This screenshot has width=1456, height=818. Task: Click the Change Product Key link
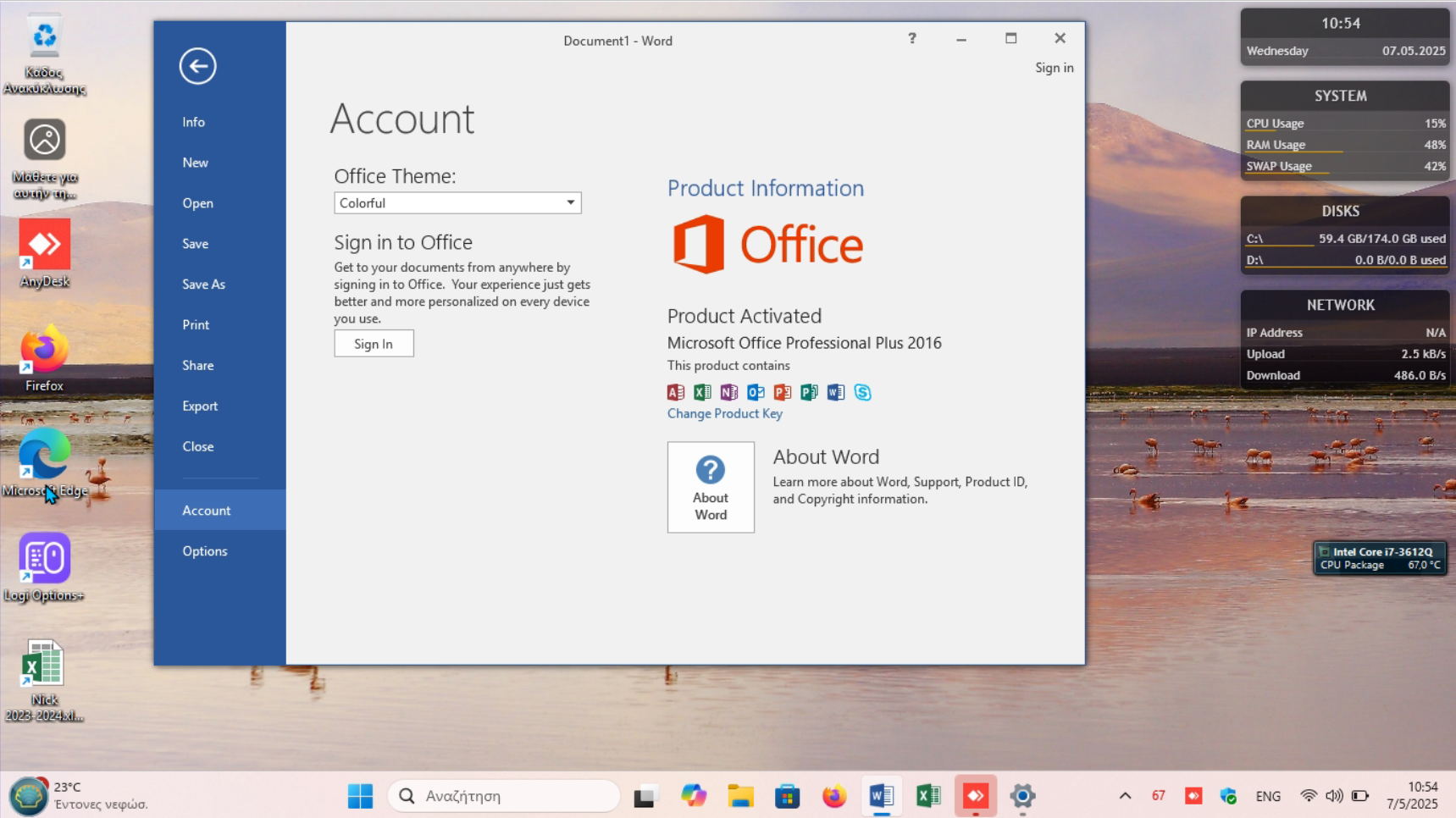click(724, 414)
